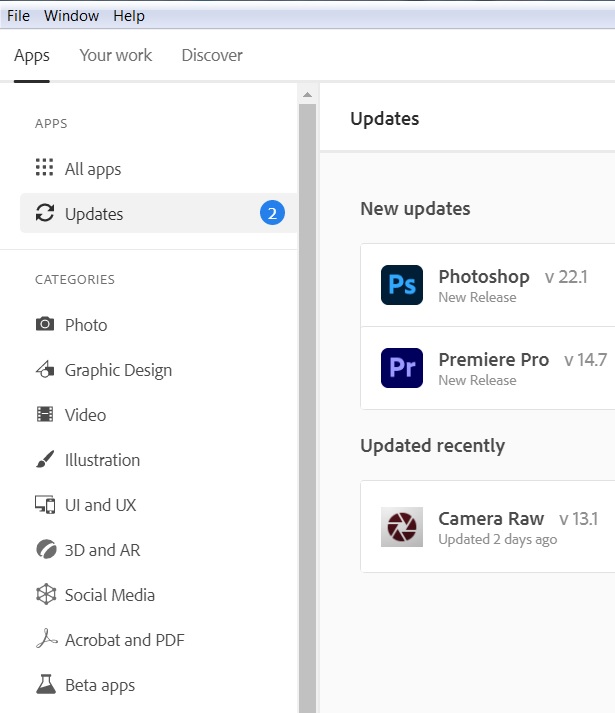Open the Help menu
The width and height of the screenshot is (615, 713).
[x=129, y=16]
